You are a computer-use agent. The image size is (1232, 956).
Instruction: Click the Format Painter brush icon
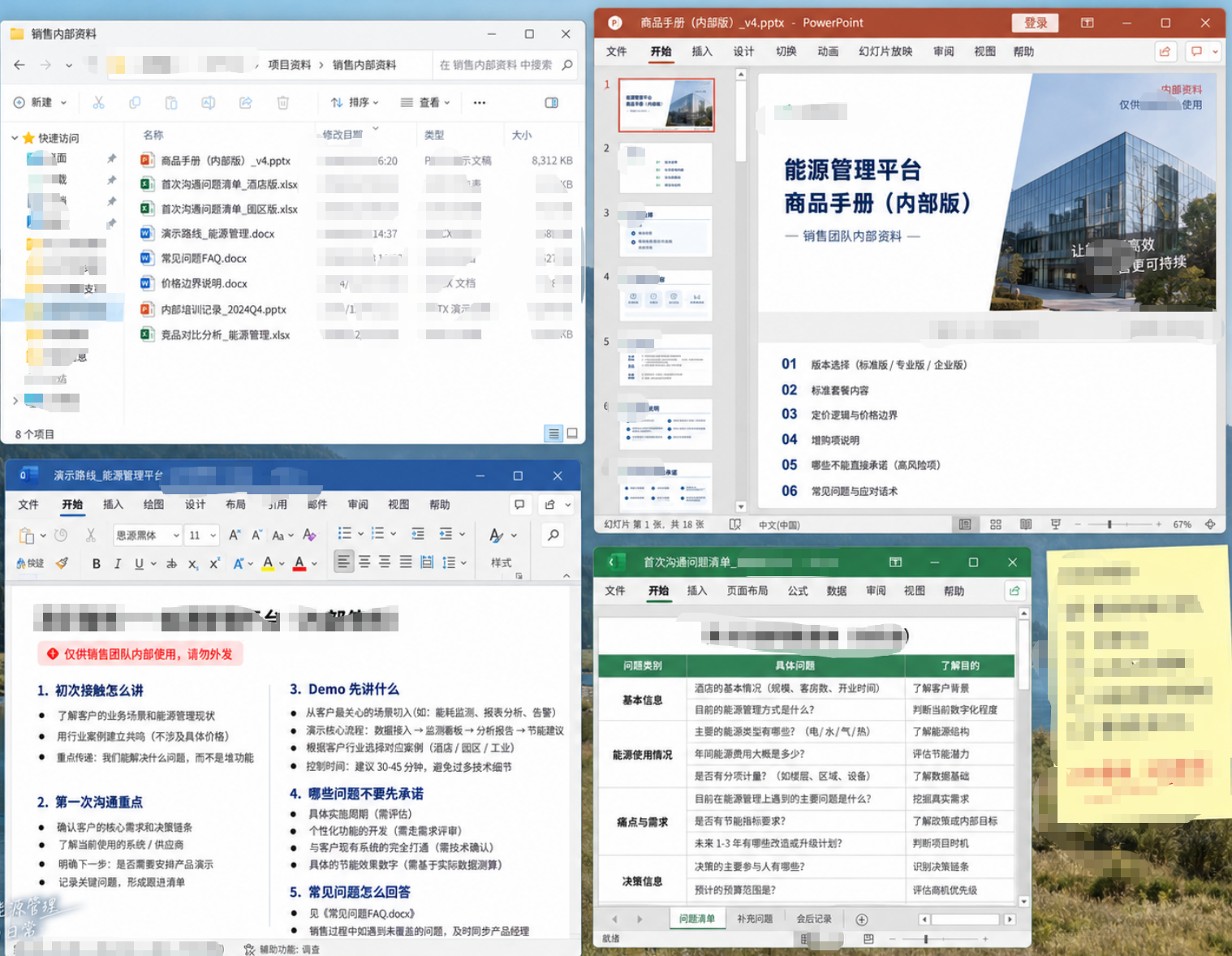pyautogui.click(x=62, y=562)
